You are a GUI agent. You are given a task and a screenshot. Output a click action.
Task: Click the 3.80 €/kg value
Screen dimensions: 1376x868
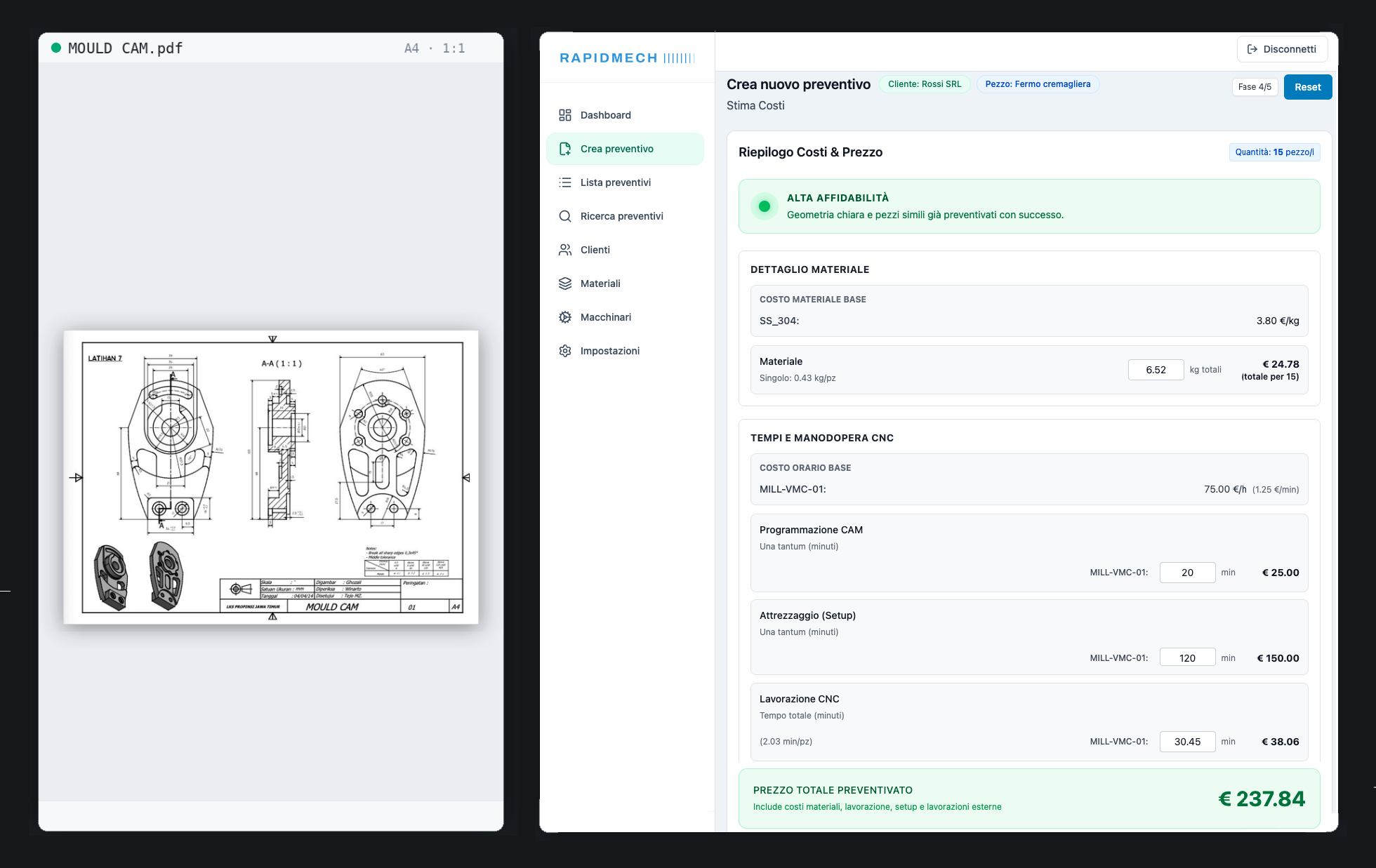pos(1278,321)
